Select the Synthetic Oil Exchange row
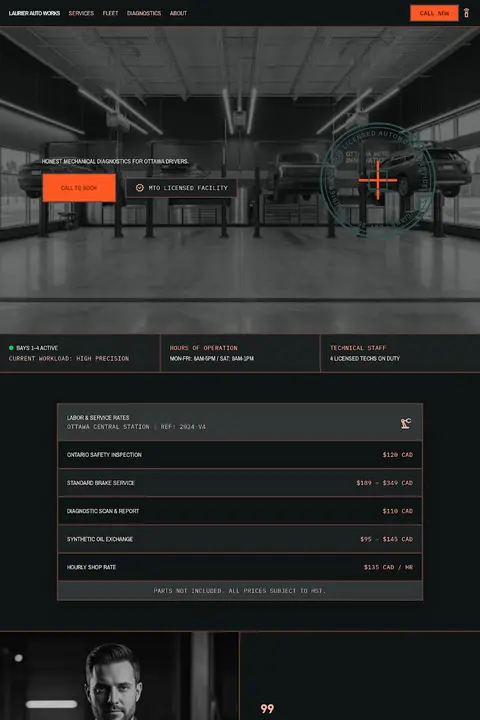This screenshot has width=480, height=720. [240, 539]
